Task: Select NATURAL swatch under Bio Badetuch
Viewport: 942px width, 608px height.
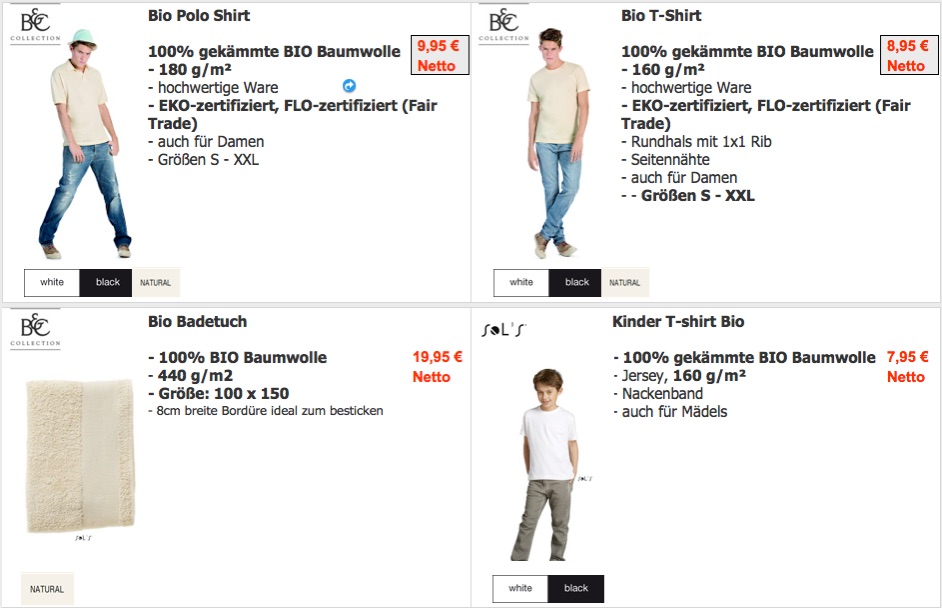Action: (x=47, y=589)
